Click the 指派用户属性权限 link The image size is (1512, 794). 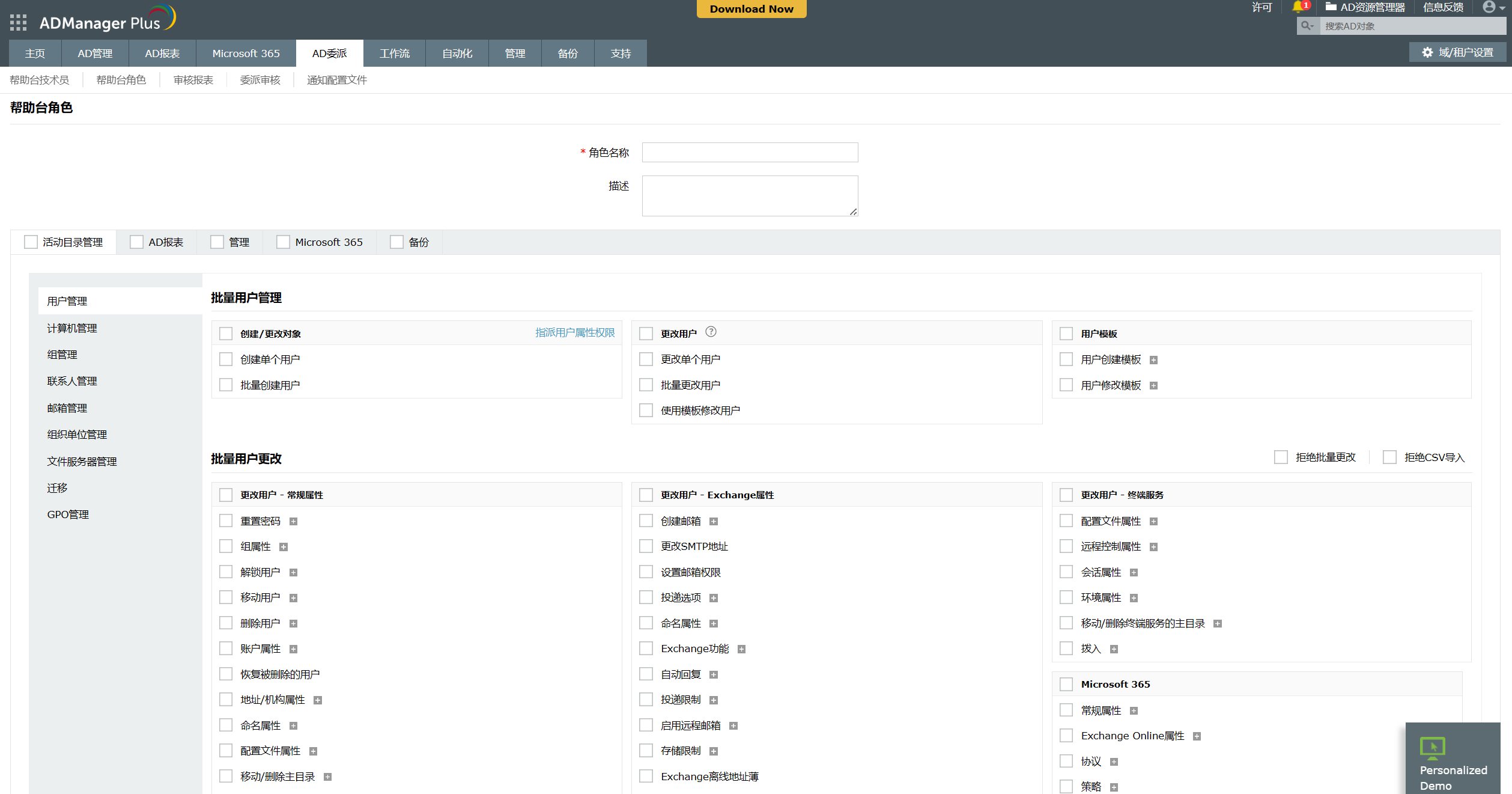point(574,333)
